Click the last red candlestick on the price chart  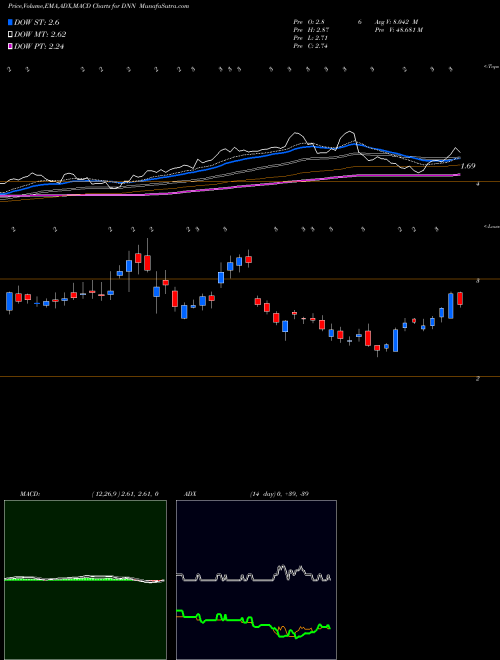point(460,298)
